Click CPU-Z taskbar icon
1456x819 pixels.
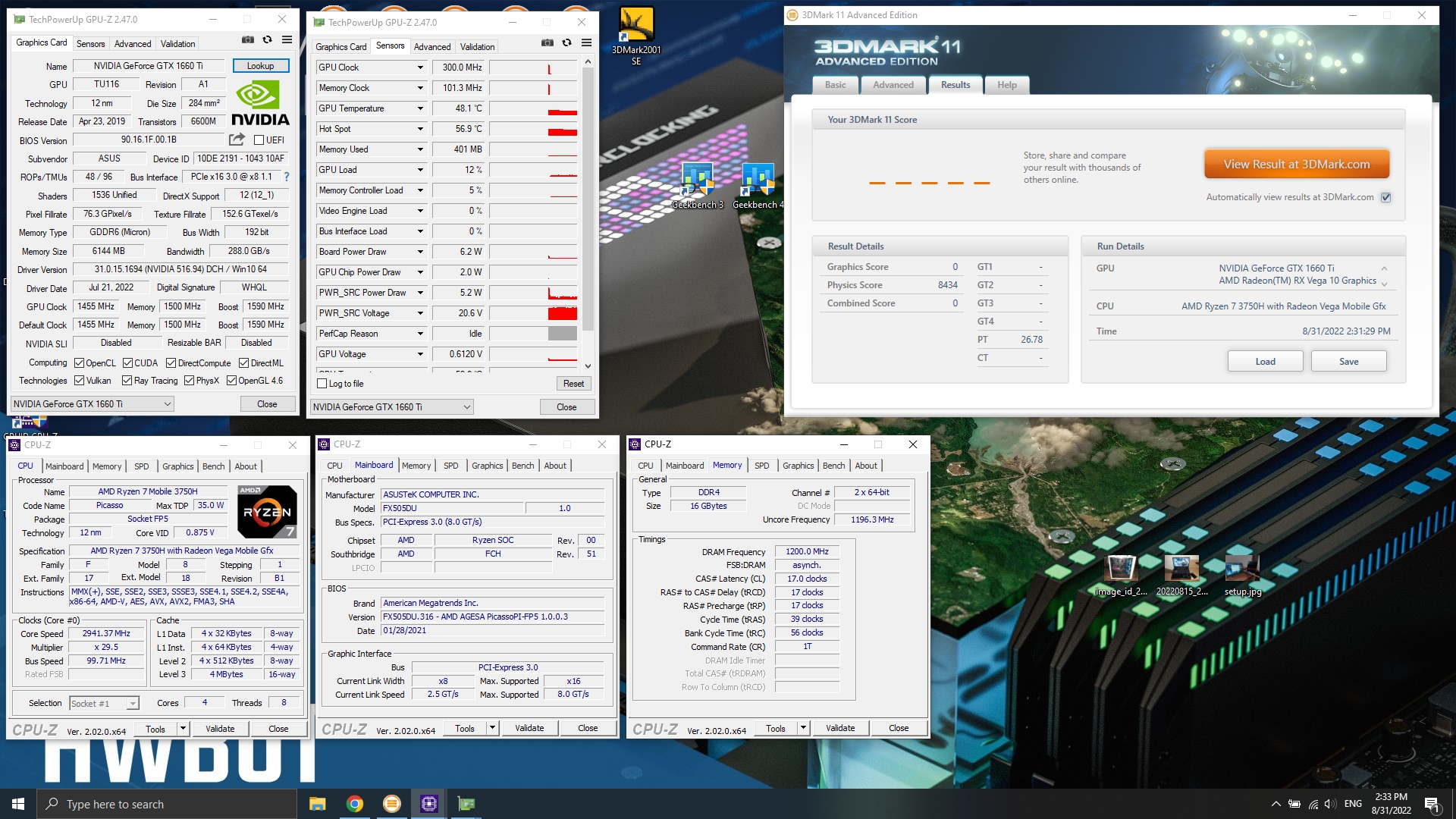(428, 804)
